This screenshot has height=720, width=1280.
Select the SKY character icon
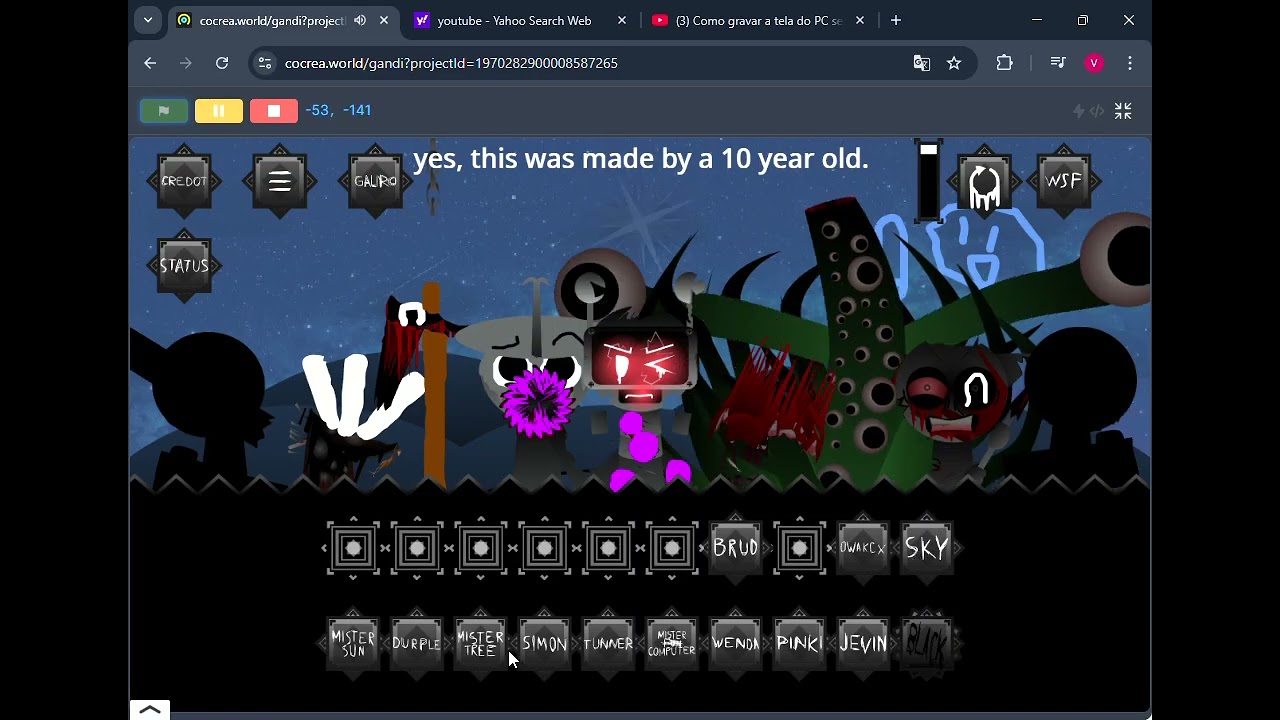coord(927,548)
